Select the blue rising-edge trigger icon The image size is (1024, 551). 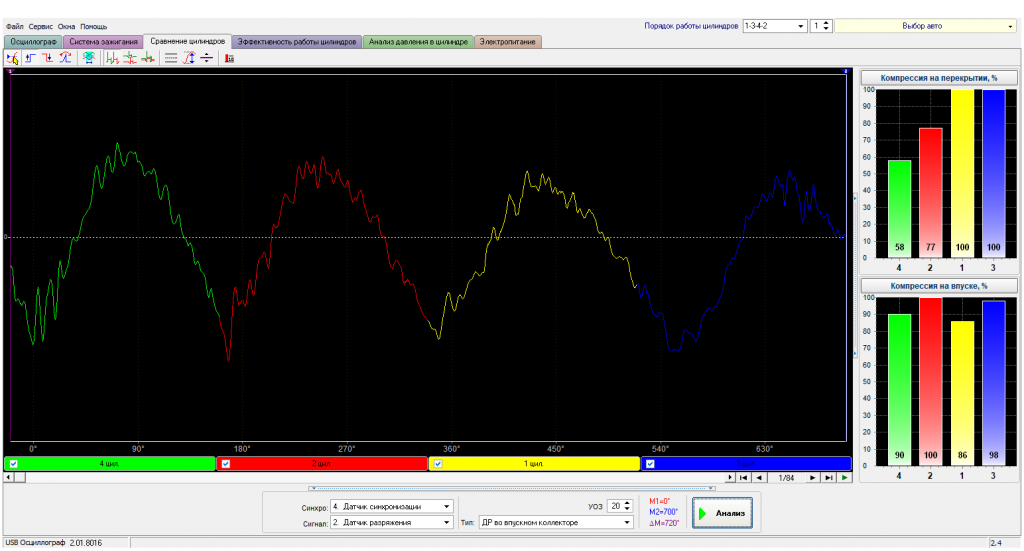(31, 58)
